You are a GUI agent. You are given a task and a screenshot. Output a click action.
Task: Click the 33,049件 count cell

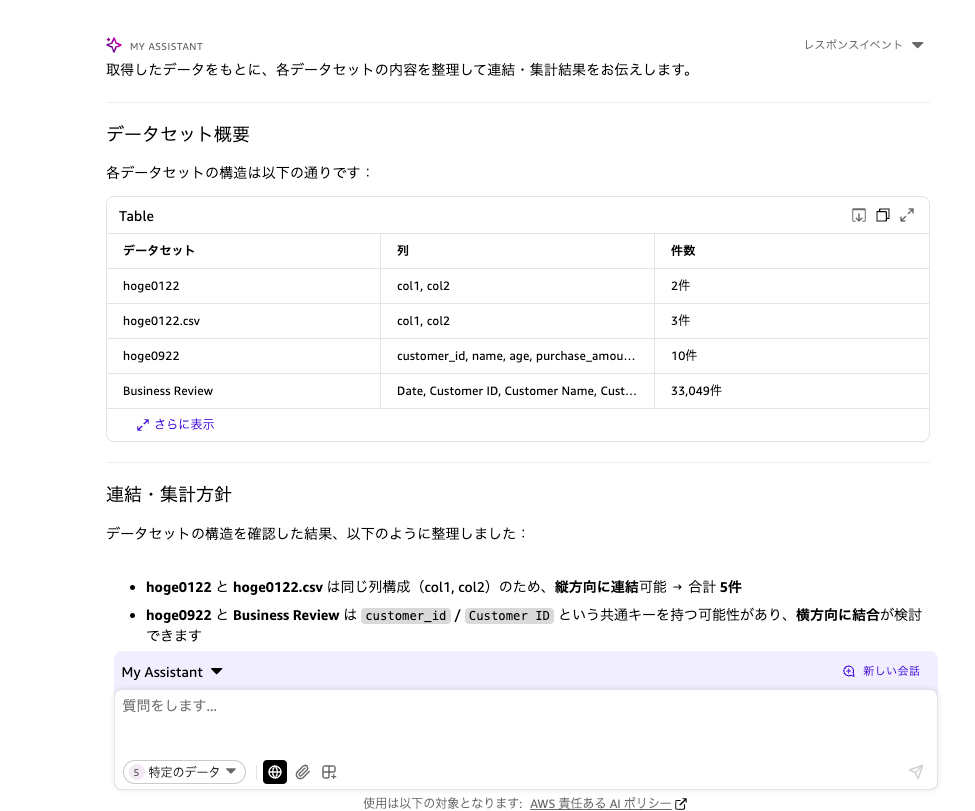tap(792, 391)
